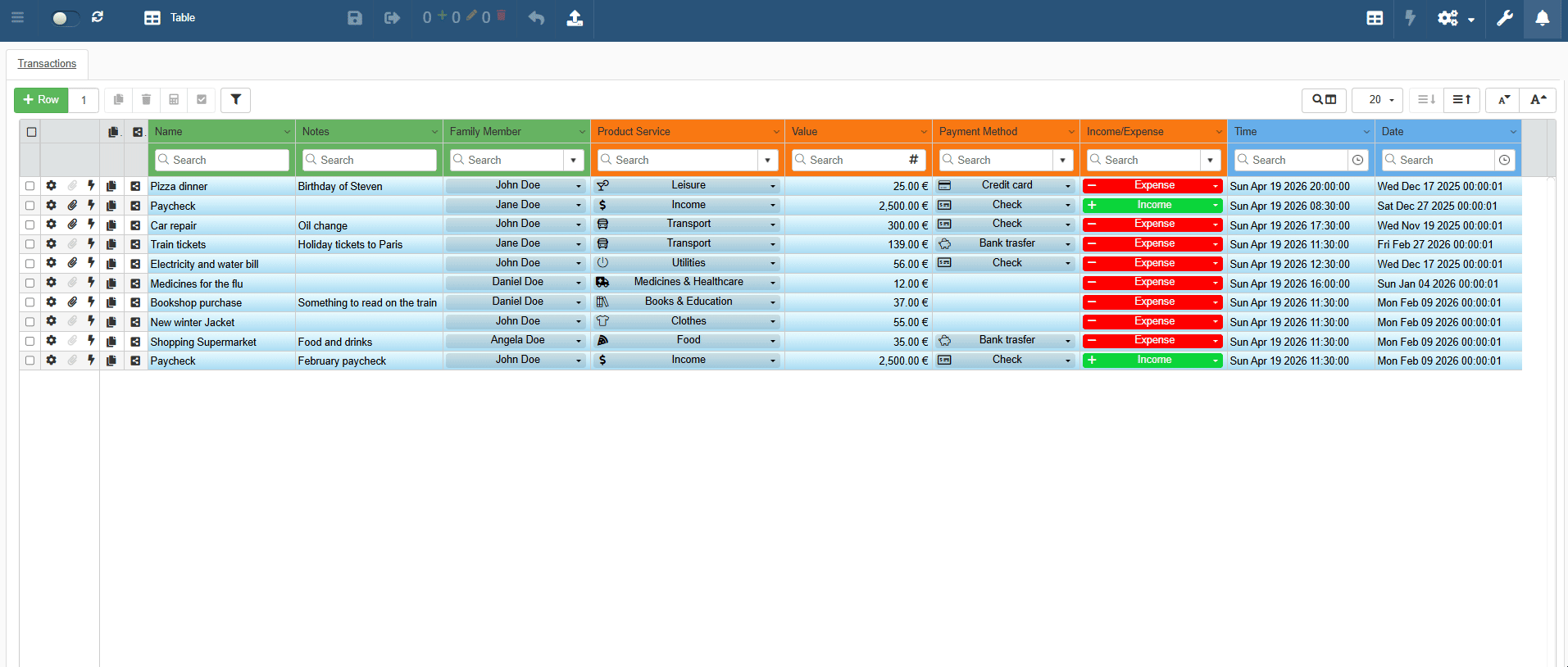
Task: Click the red Expense badge on Train tickets row
Action: [x=1152, y=244]
